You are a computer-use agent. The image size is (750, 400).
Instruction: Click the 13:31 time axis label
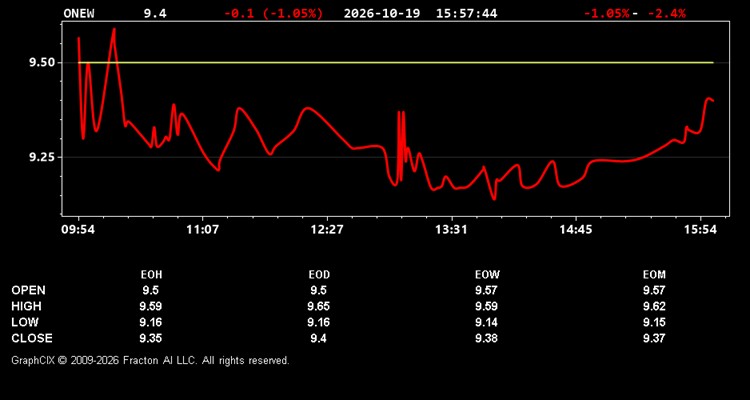[452, 230]
